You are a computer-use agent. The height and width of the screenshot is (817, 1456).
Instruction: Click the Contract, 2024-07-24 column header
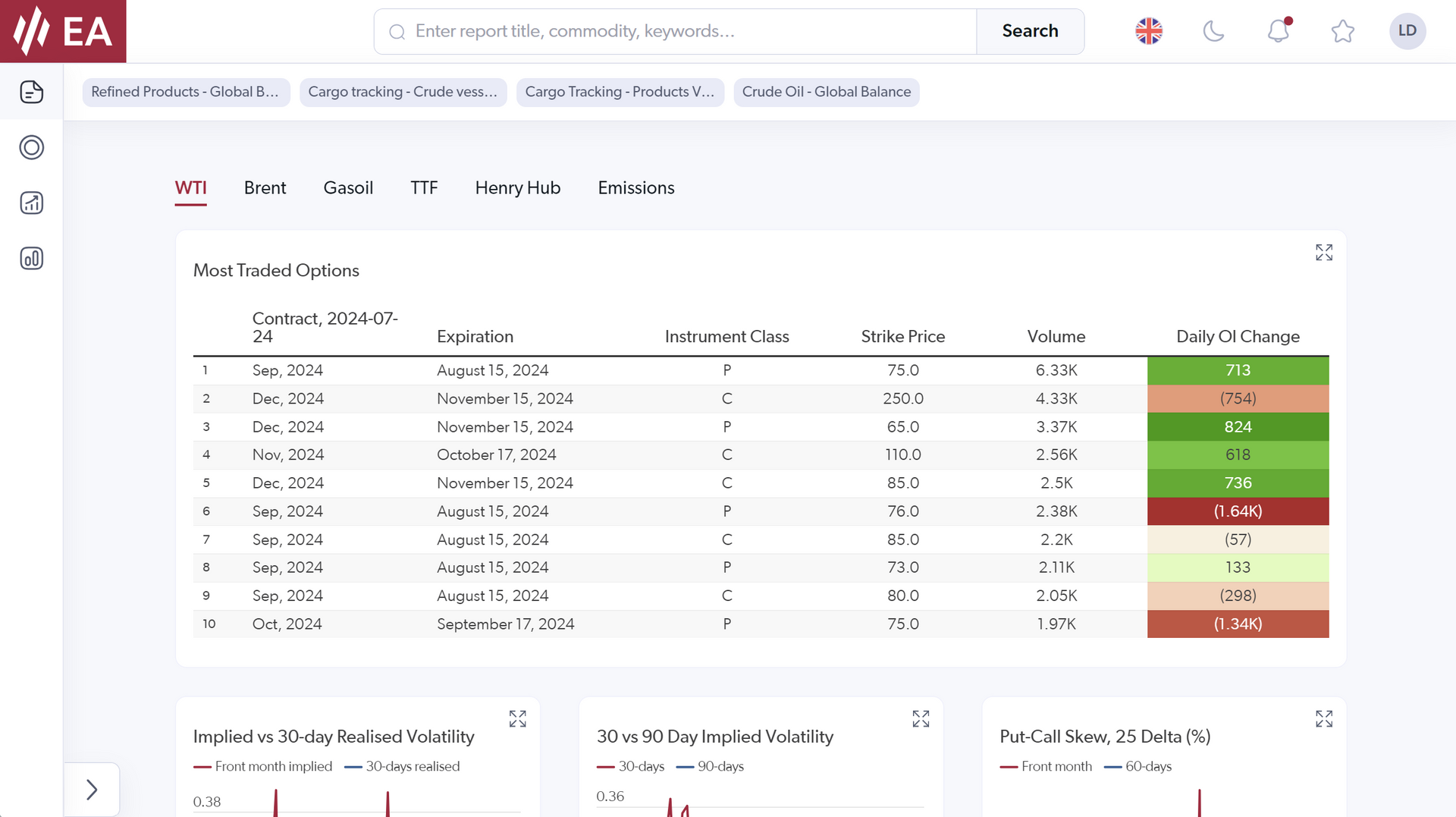(325, 328)
